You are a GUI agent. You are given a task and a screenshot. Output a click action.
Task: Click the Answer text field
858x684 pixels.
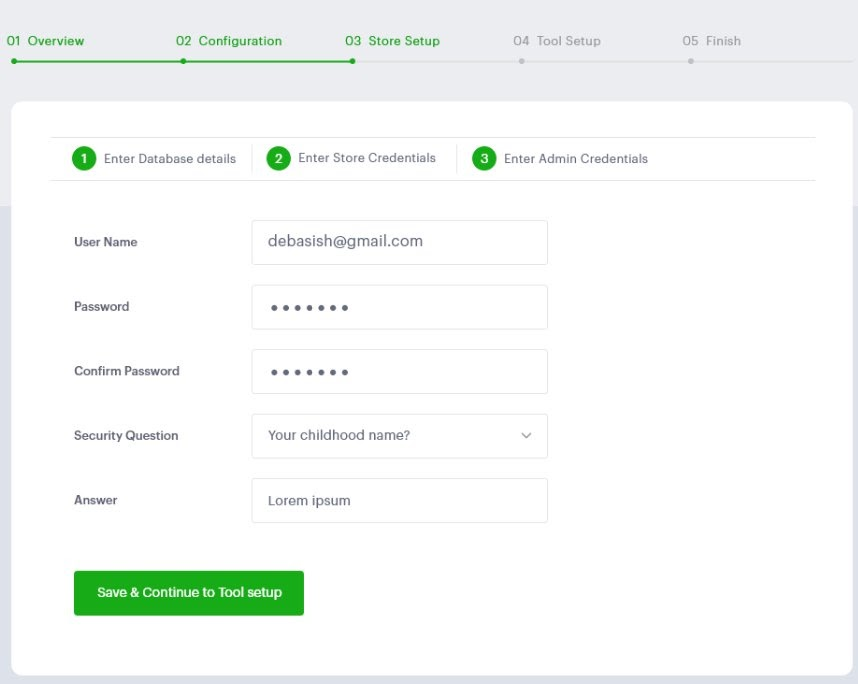tap(399, 500)
